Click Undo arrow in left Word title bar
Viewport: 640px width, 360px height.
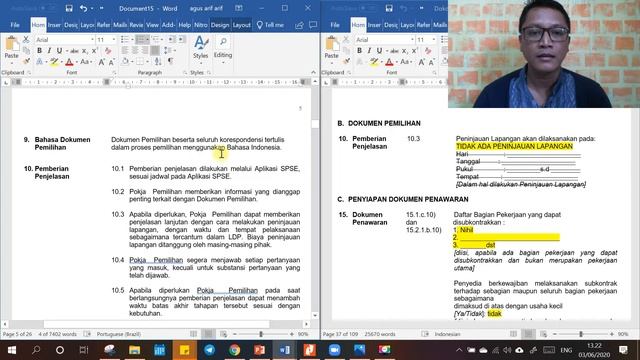[x=84, y=8]
